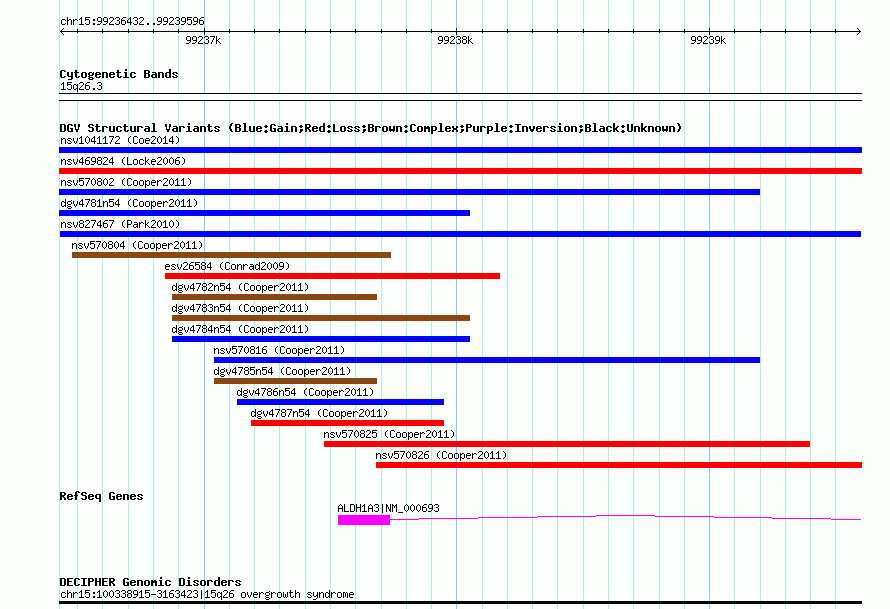Screen dimensions: 890x609
Task: Open the dgv4786n54 (Cooper2011) label
Action: pos(305,392)
